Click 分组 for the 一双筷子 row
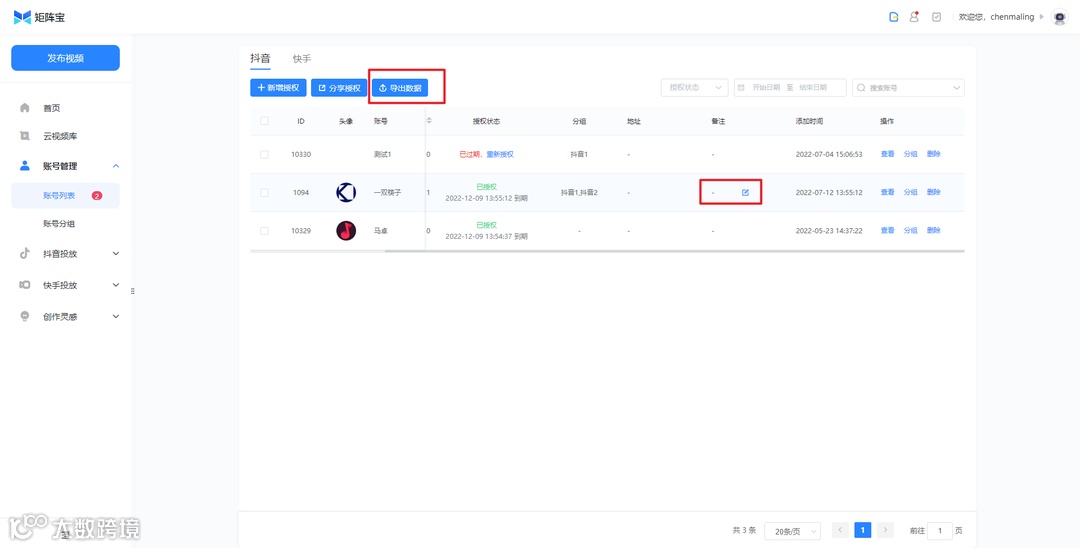The image size is (1080, 548). point(911,193)
